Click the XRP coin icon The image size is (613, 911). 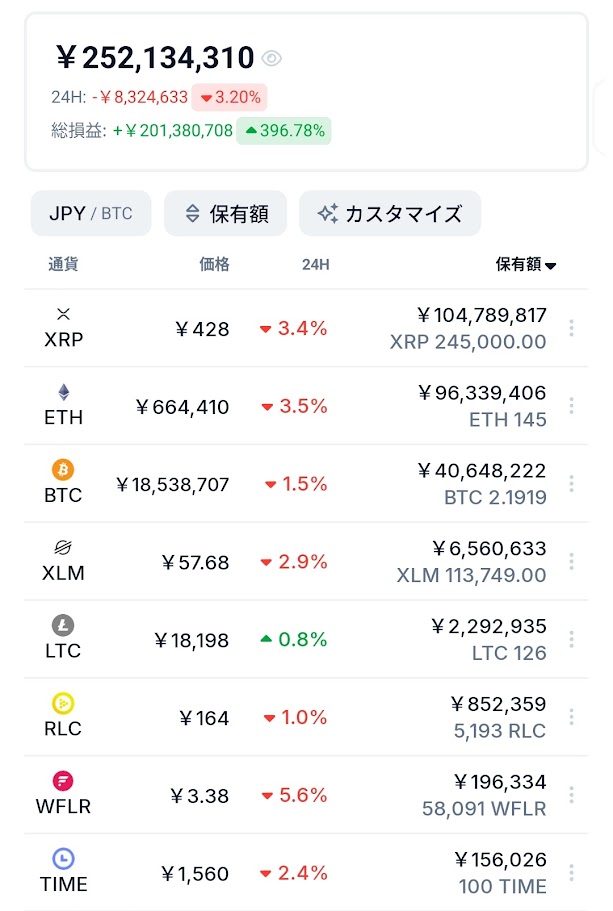click(64, 314)
